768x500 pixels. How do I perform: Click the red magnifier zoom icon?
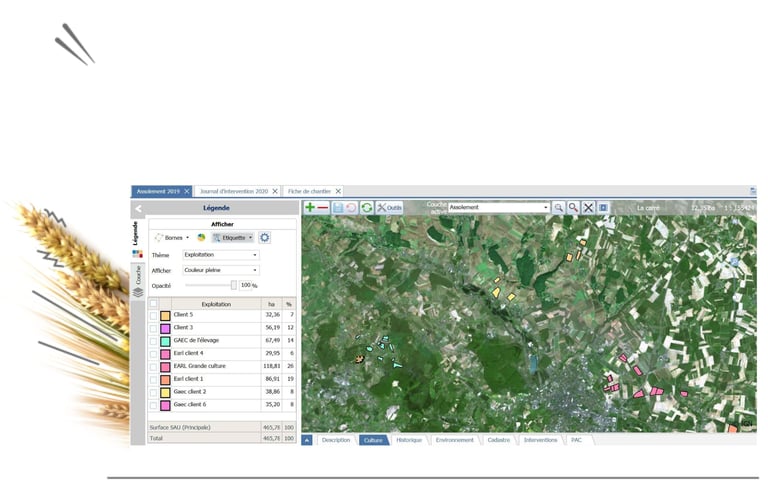tap(573, 208)
